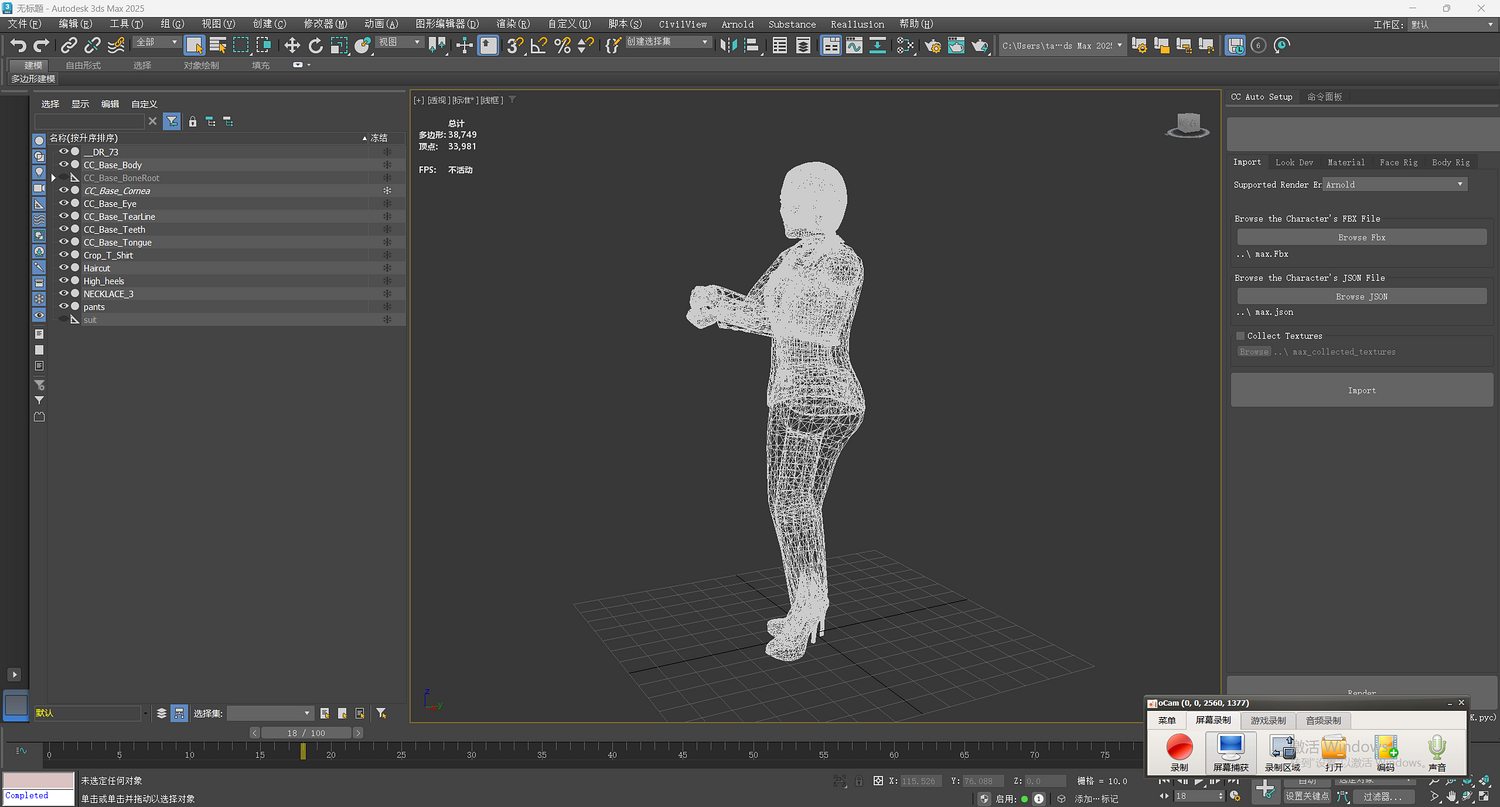Toggle the Angle Snap tool

(x=538, y=45)
